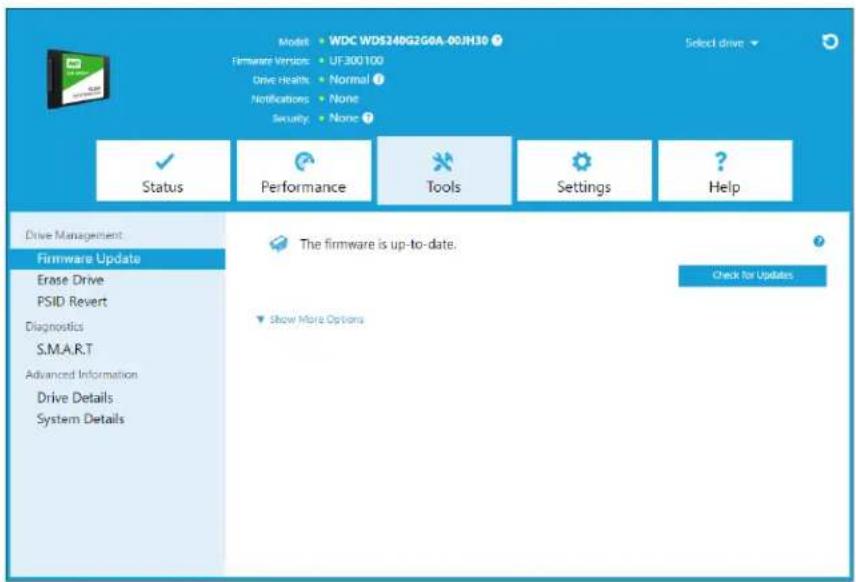Click the model name WDC WDS240G2G0A-00JH30
856x582 pixels.
(408, 41)
